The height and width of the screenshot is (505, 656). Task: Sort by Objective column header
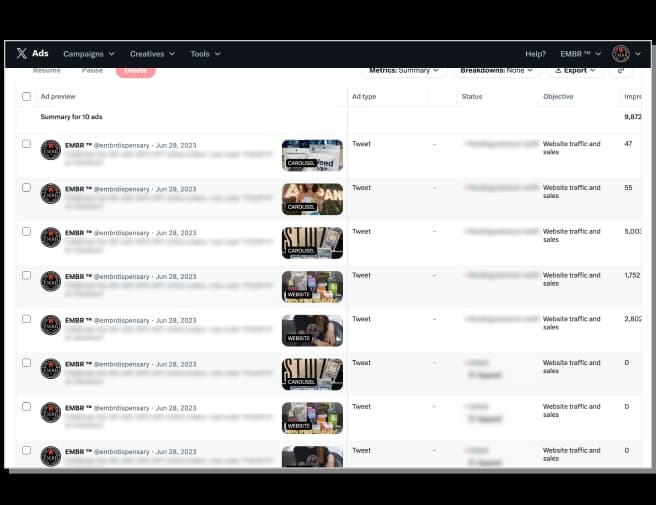coord(558,97)
